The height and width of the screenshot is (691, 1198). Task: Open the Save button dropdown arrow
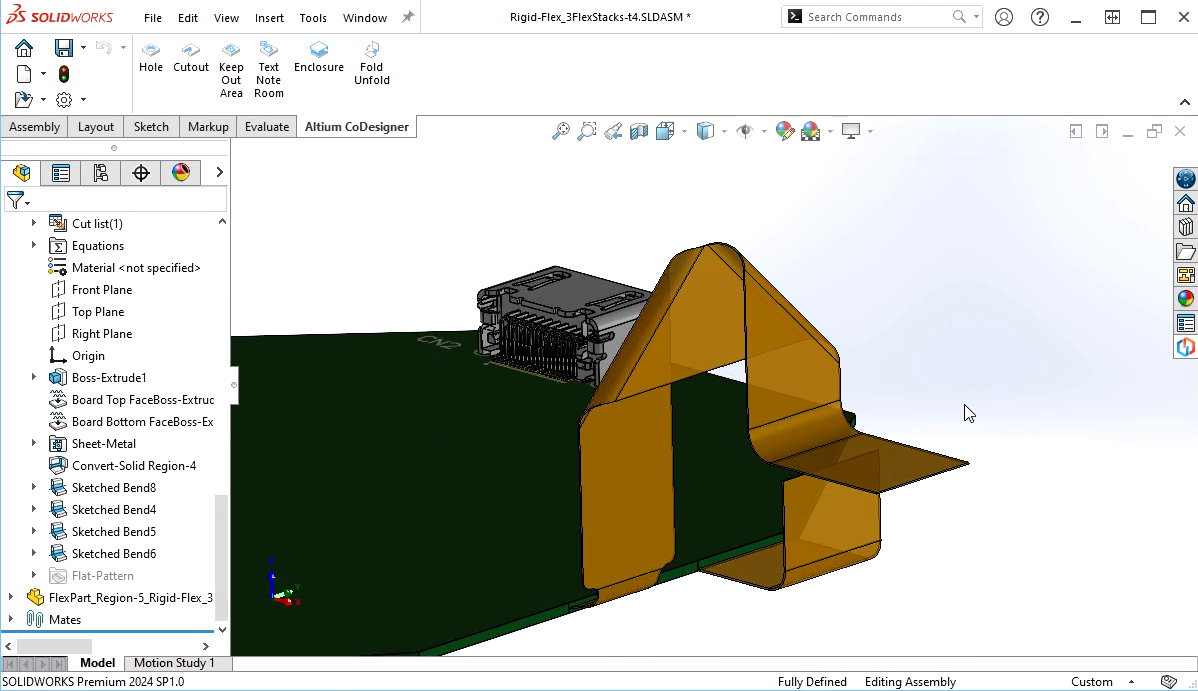83,47
